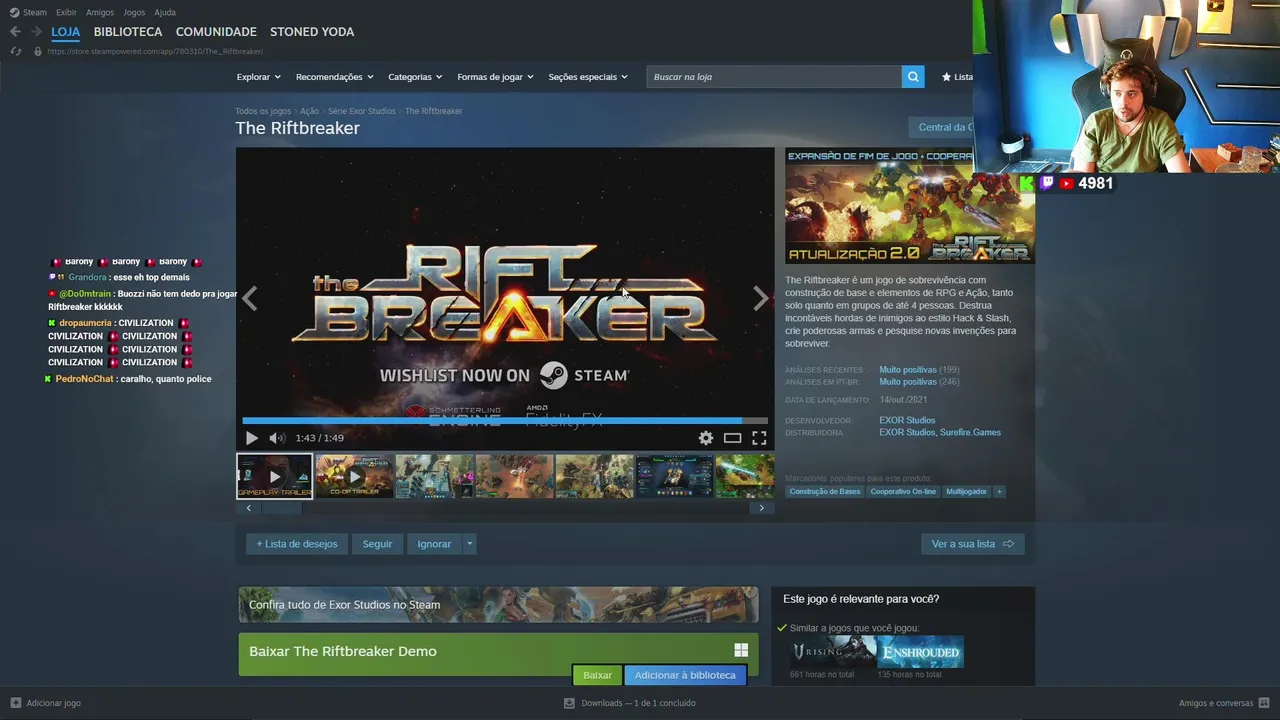Expand the Categorias dropdown
Viewport: 1280px width, 720px height.
tap(415, 77)
